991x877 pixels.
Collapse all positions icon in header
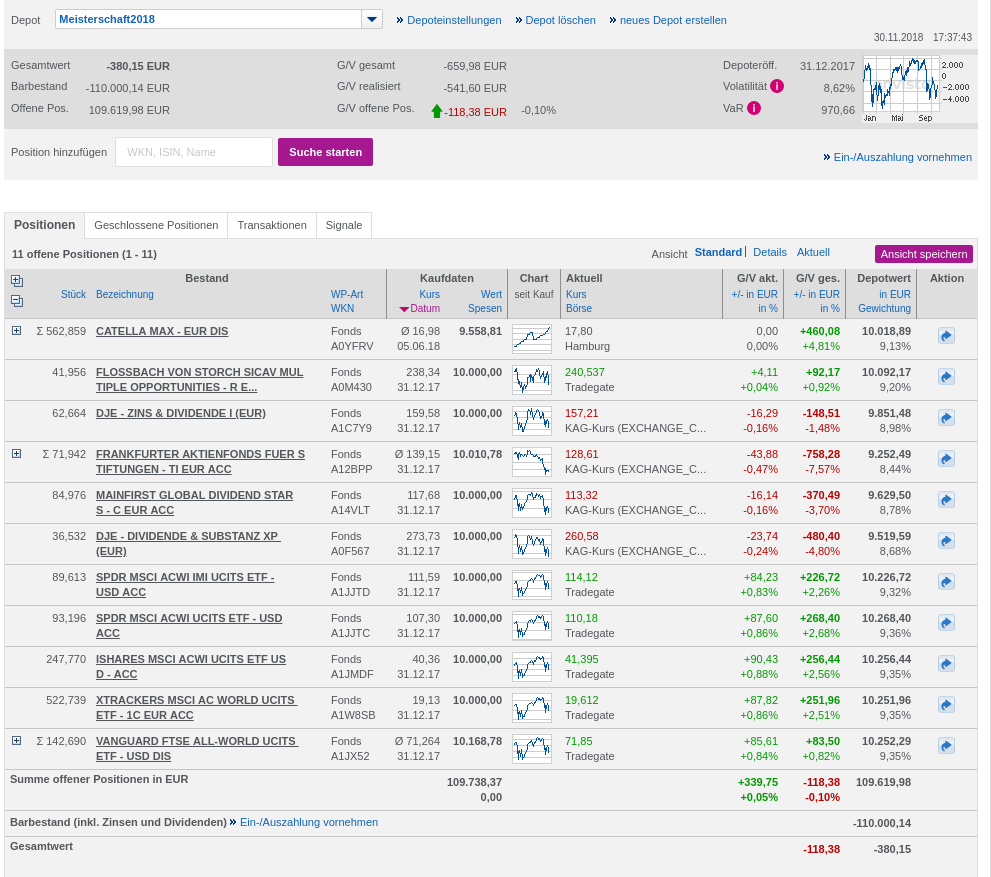(17, 300)
